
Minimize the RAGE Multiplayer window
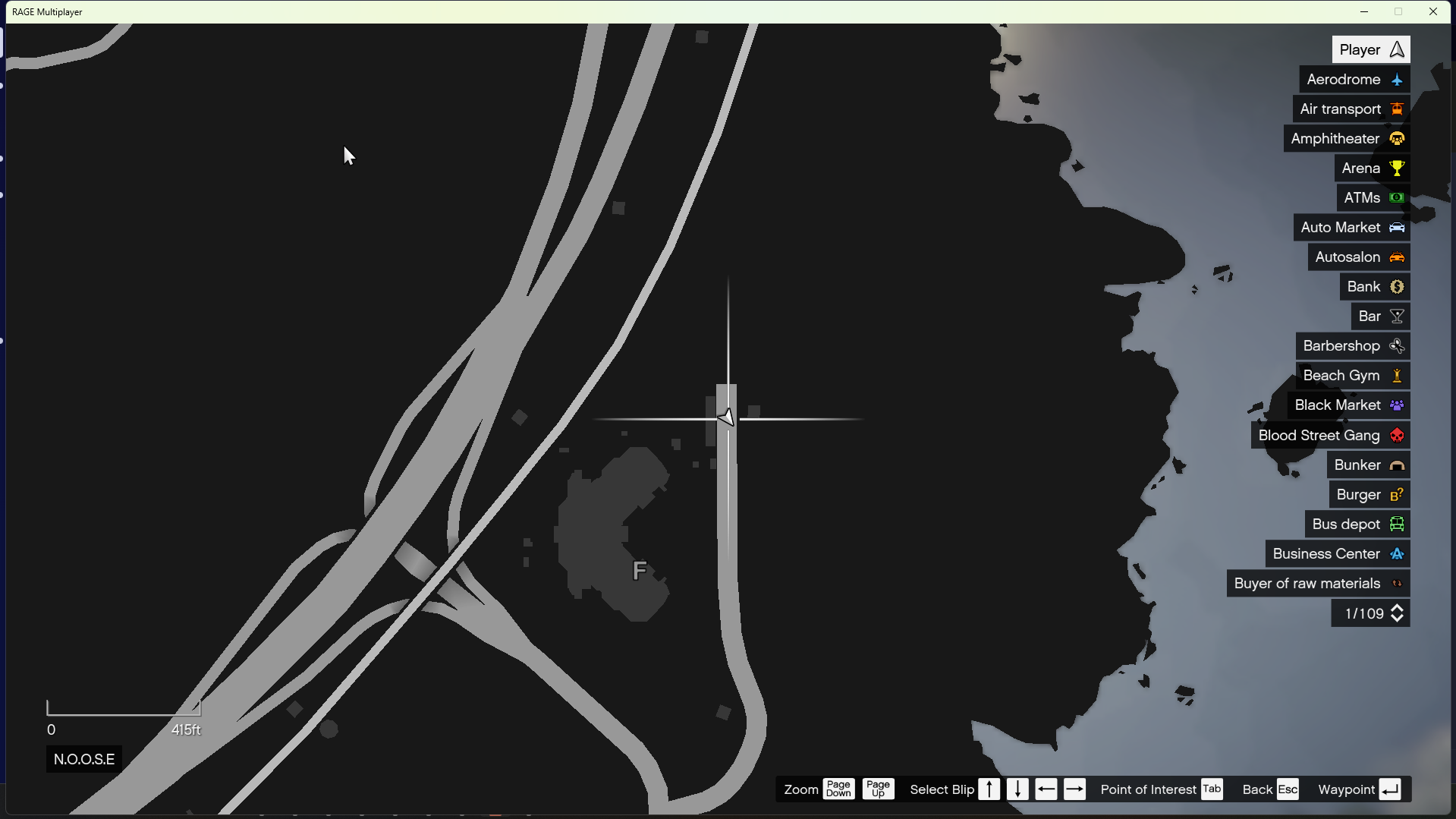point(1364,11)
